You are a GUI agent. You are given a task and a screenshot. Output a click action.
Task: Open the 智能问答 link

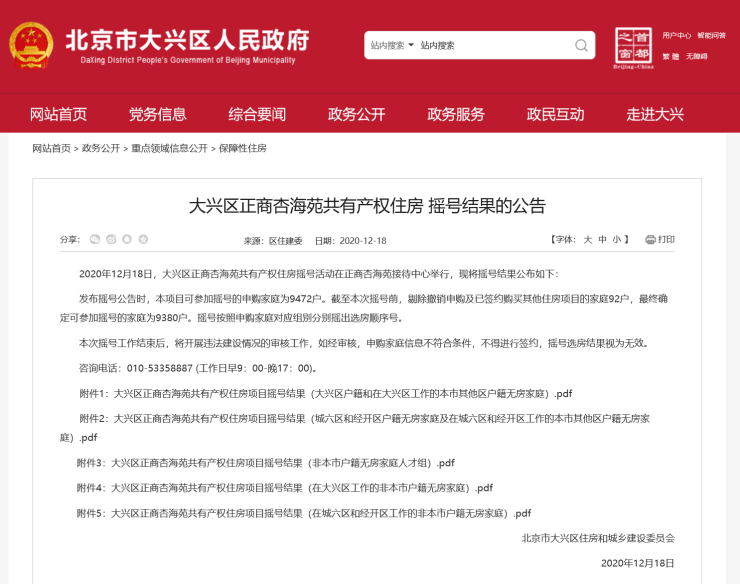(712, 35)
